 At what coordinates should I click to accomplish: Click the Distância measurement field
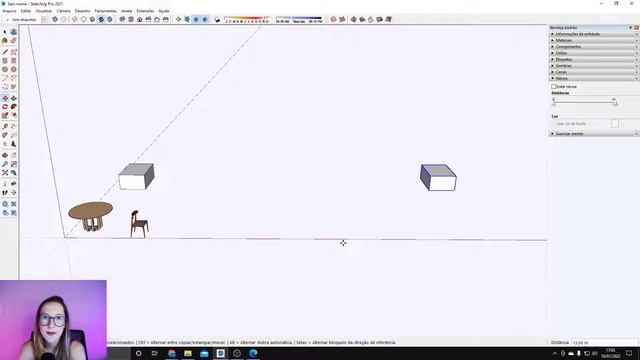[x=604, y=342]
